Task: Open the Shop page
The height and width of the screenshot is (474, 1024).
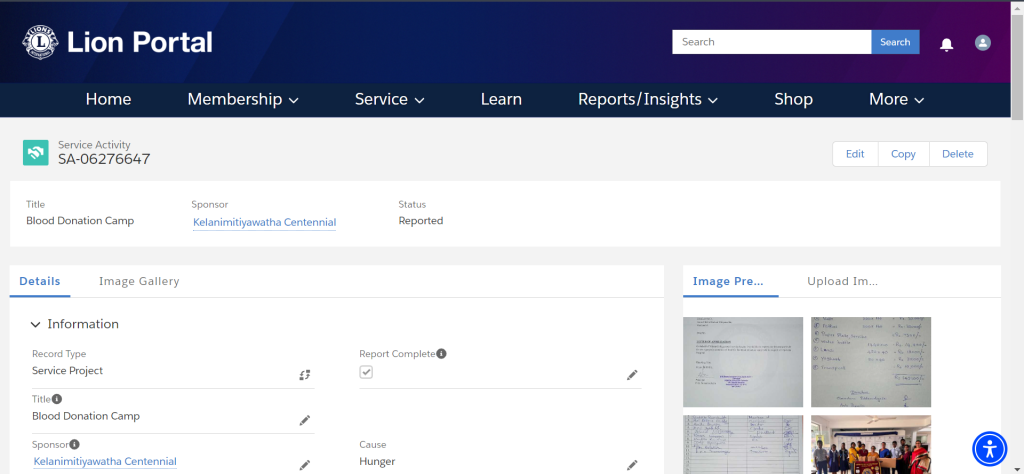Action: 793,99
